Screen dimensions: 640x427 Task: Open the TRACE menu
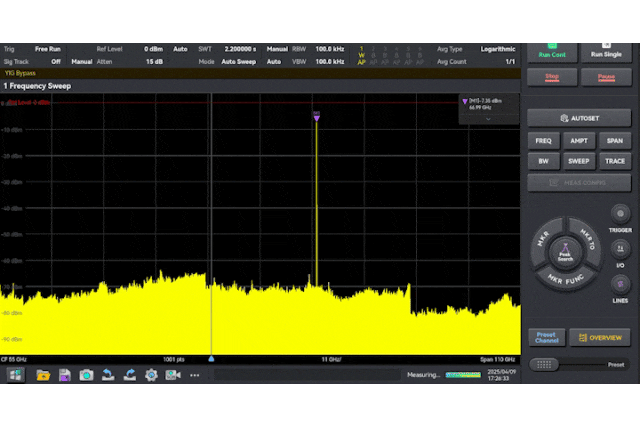615,161
